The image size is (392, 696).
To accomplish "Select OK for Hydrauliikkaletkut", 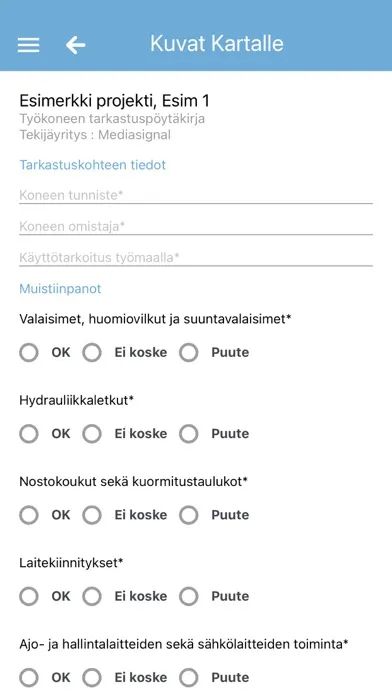I will pyautogui.click(x=29, y=434).
